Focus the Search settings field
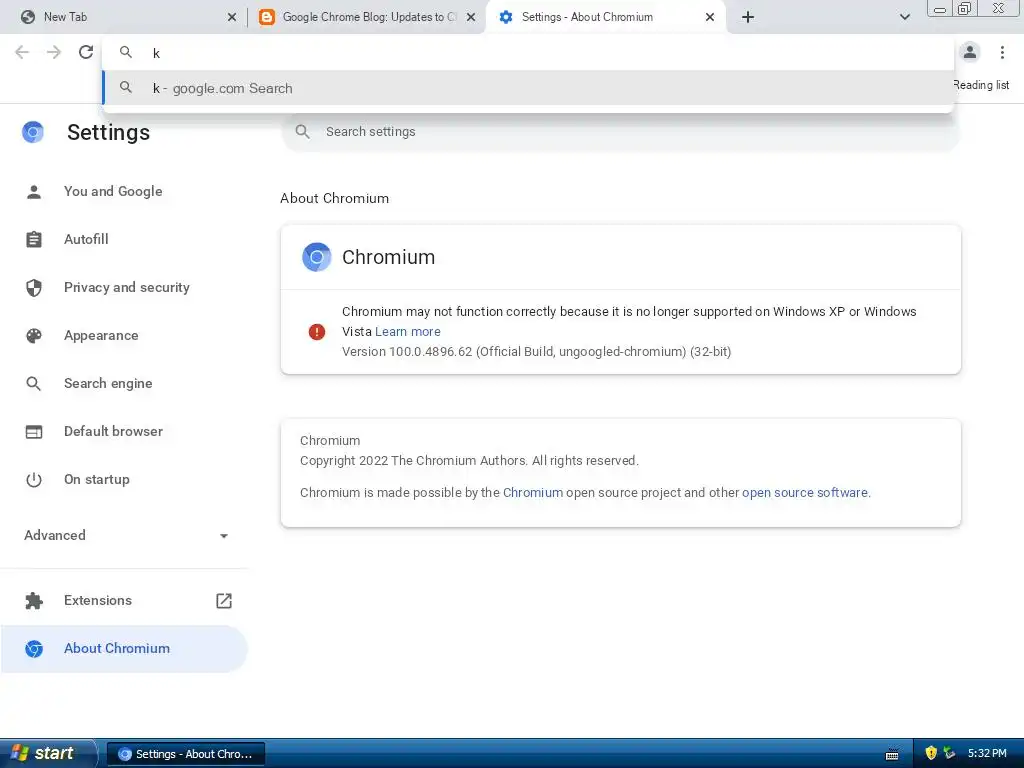The width and height of the screenshot is (1024, 768). (620, 132)
